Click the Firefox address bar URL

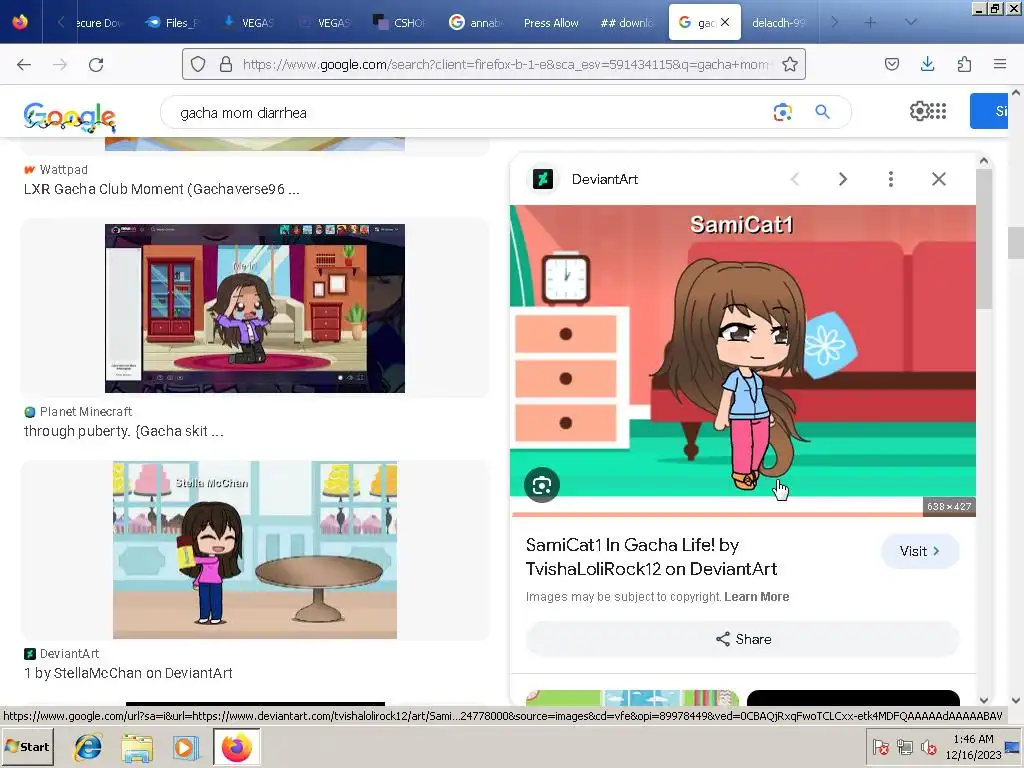(506, 64)
